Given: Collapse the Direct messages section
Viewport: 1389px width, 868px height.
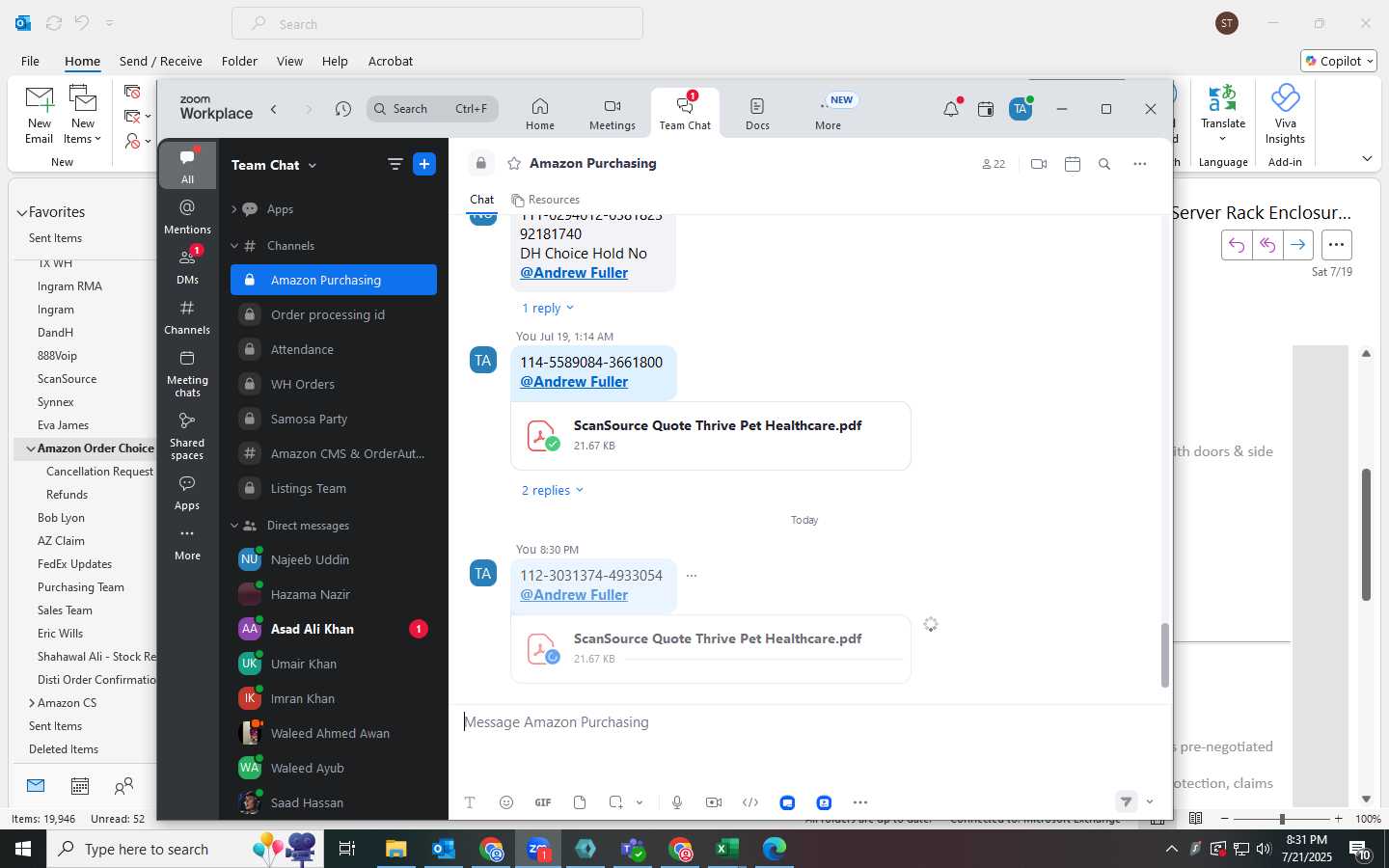Looking at the screenshot, I should pos(233,526).
